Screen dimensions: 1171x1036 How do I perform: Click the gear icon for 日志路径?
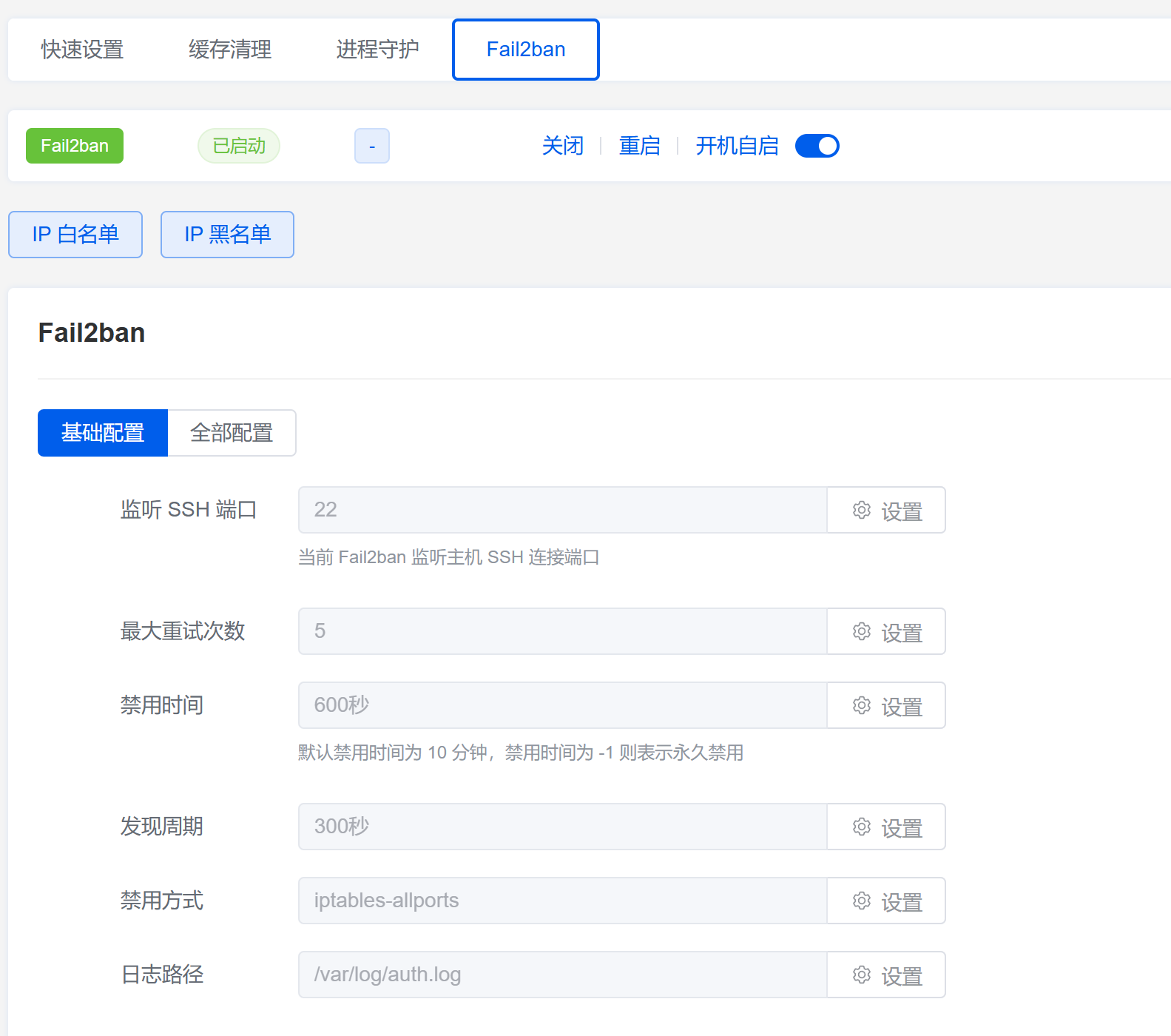[861, 975]
